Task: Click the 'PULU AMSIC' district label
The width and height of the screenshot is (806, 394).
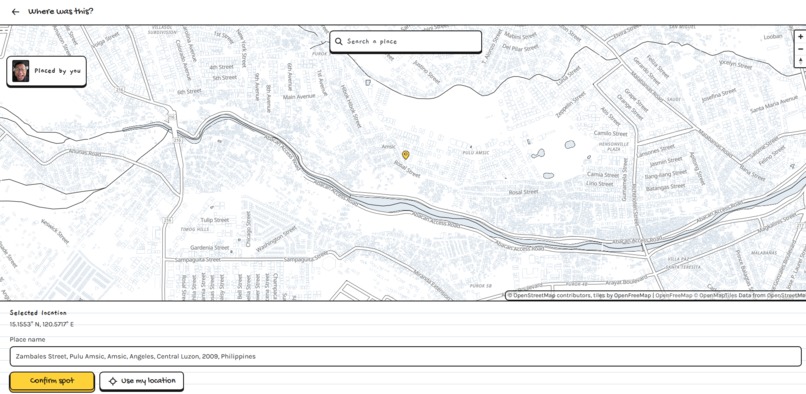Action: pyautogui.click(x=475, y=153)
